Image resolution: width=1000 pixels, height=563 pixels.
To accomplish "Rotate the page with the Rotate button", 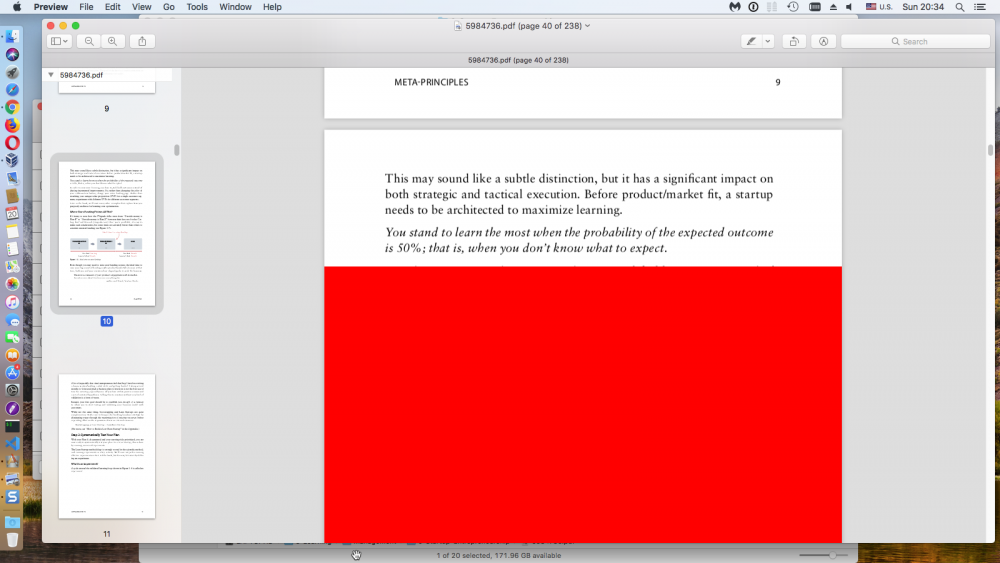I will click(794, 41).
